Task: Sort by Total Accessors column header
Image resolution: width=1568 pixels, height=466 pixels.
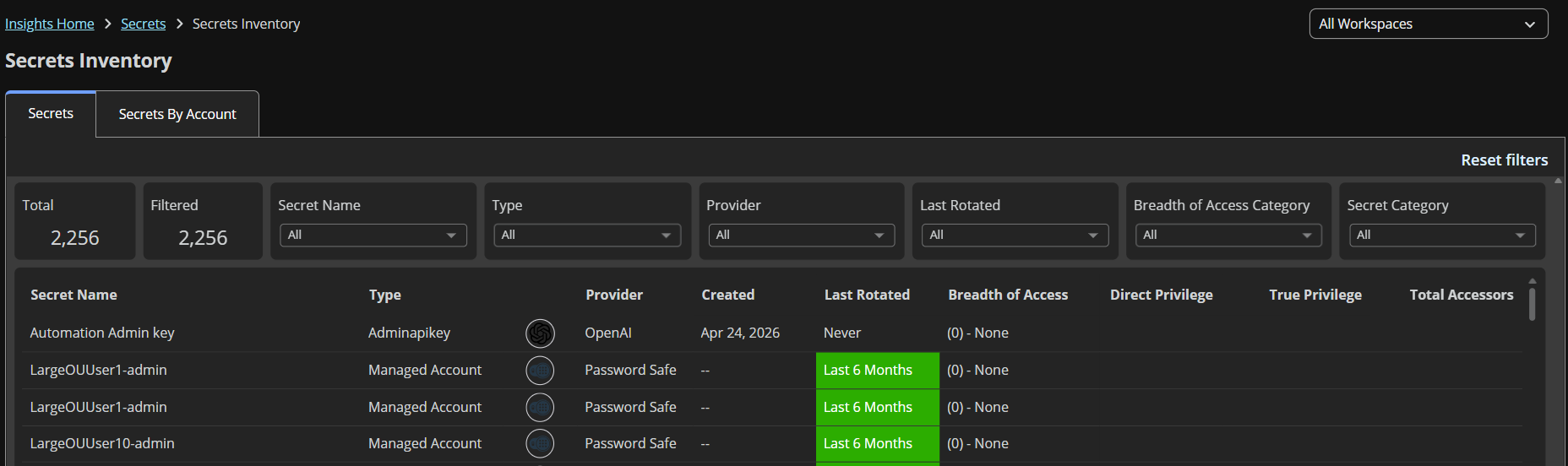Action: click(x=1462, y=295)
